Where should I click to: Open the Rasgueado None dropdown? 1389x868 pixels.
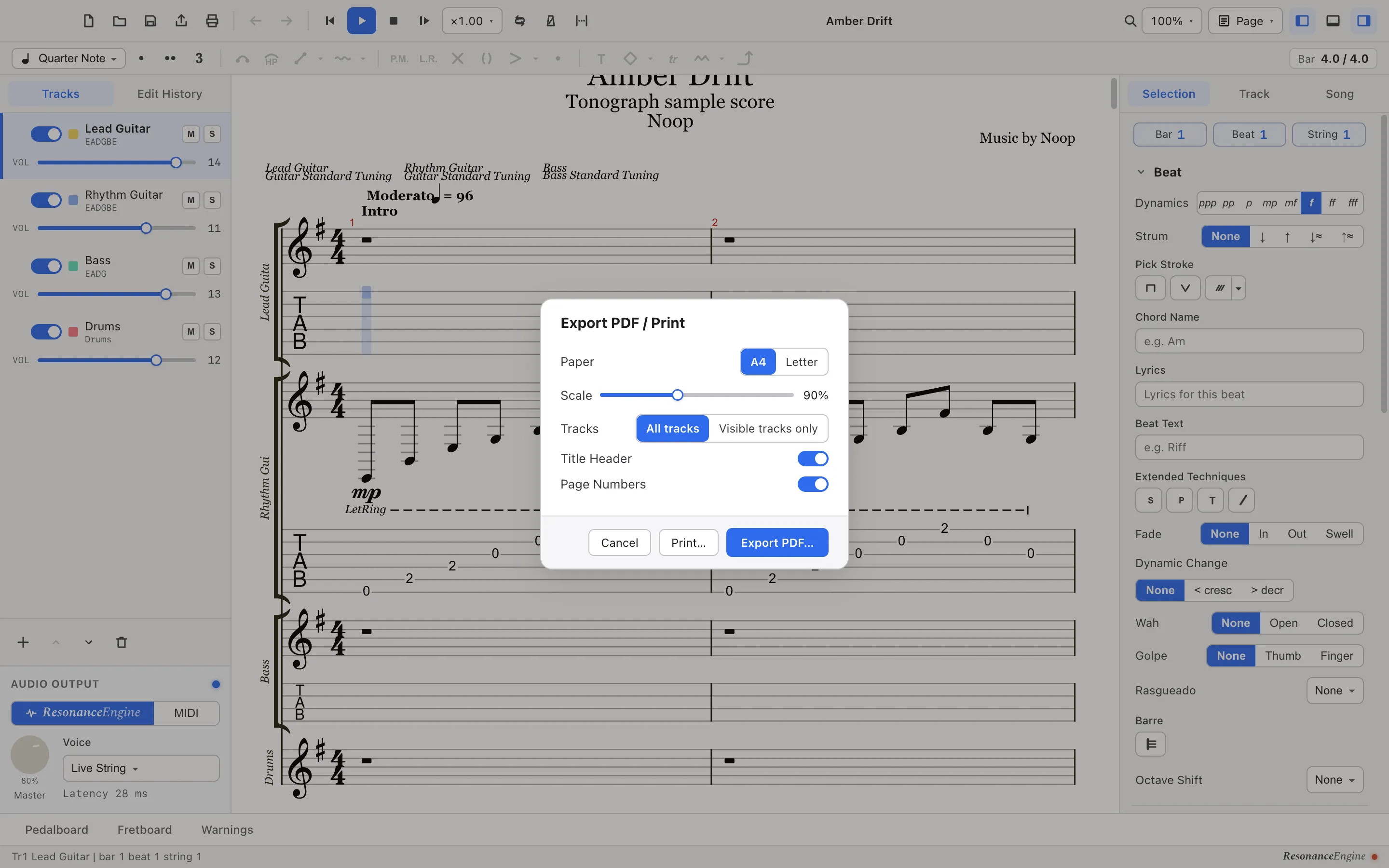[1335, 691]
